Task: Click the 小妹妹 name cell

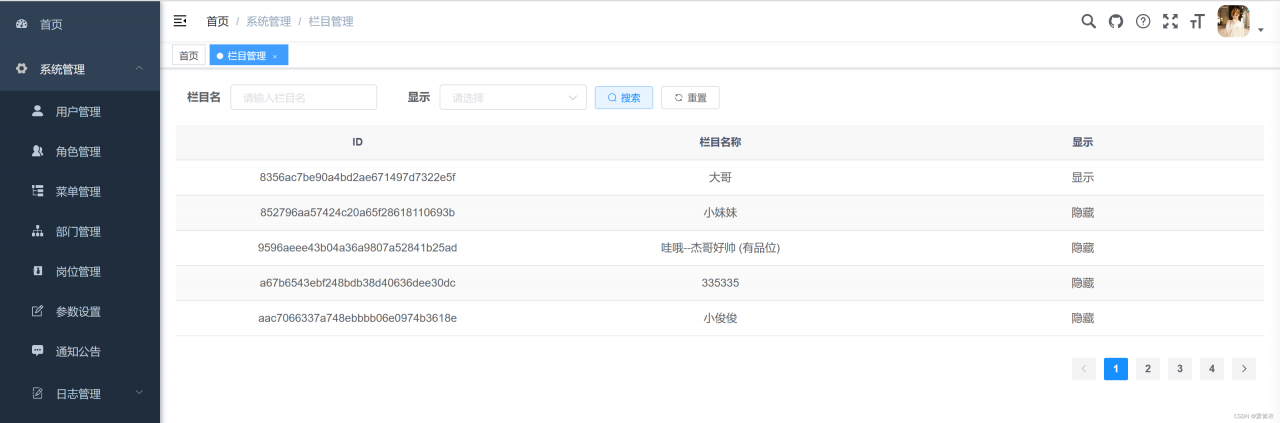Action: (x=720, y=212)
